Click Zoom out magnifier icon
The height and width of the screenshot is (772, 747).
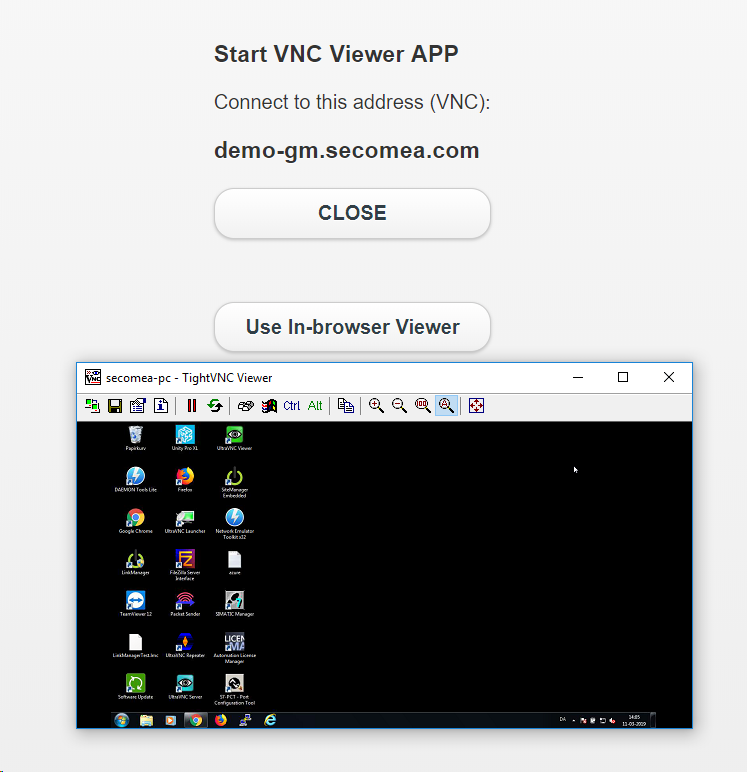pyautogui.click(x=399, y=406)
